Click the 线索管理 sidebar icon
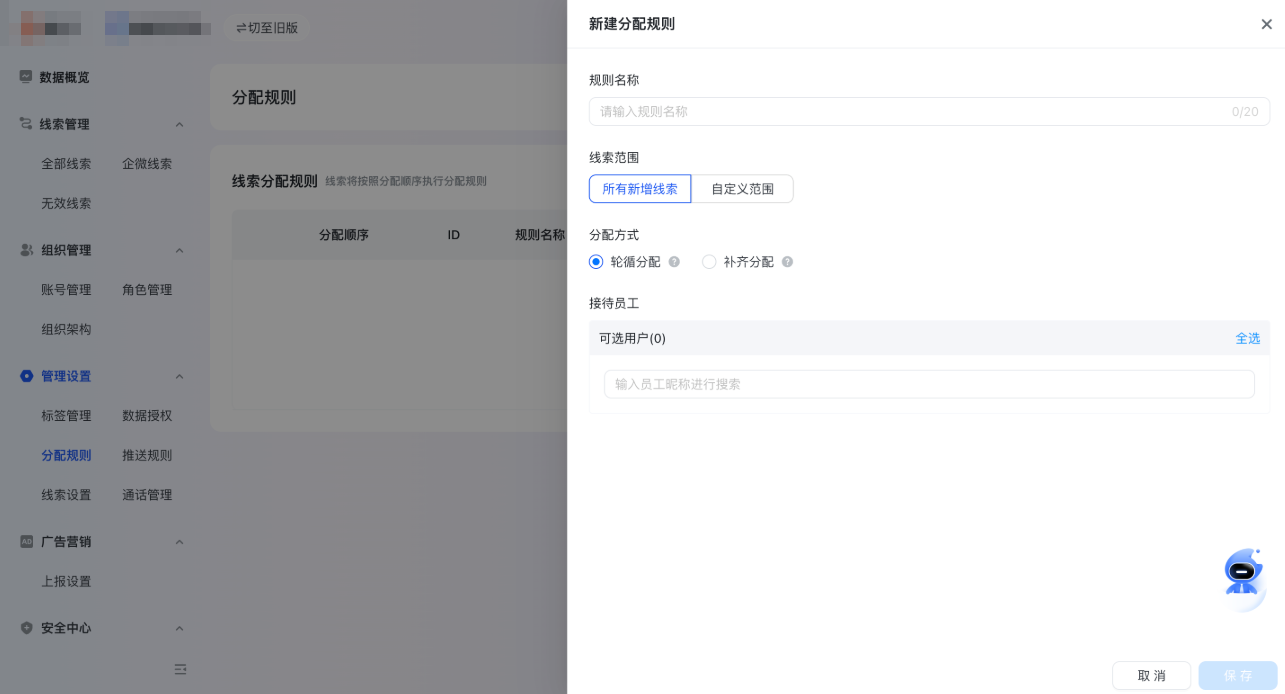1285x694 pixels. click(27, 124)
